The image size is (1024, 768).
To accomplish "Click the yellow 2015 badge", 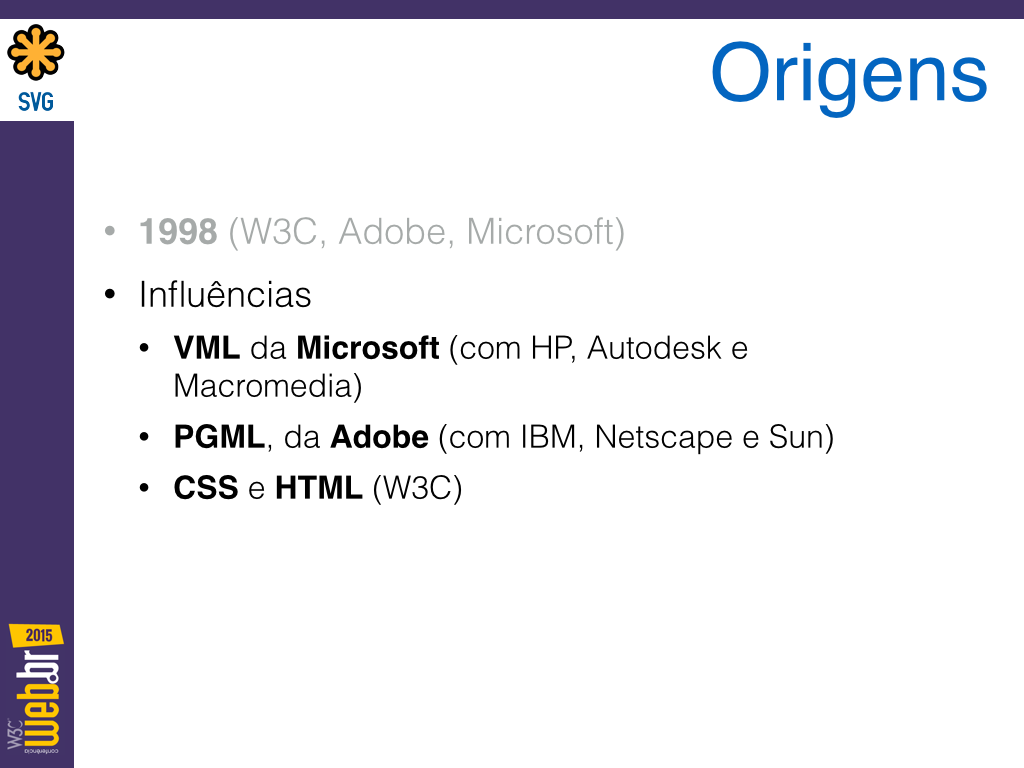I will [37, 635].
